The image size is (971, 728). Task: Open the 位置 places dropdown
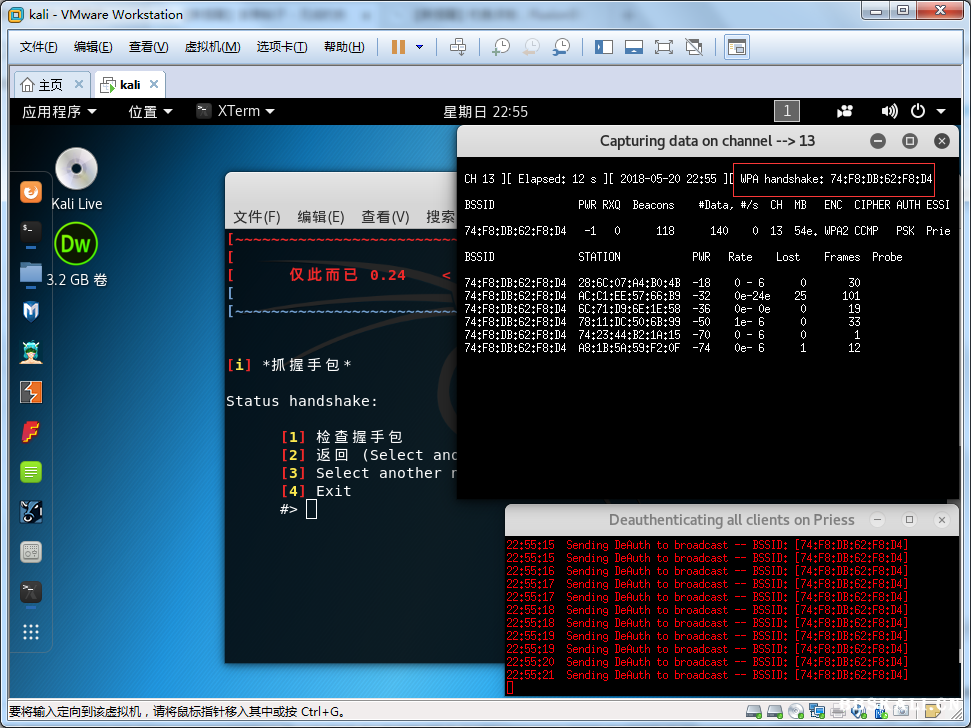click(x=150, y=112)
